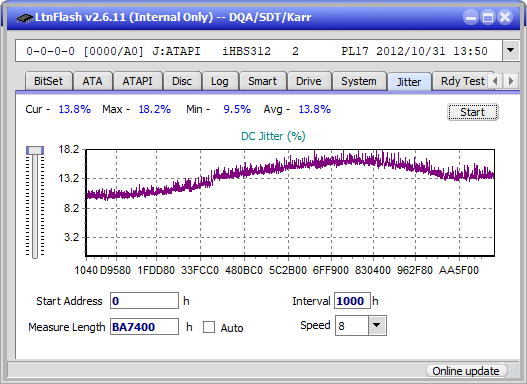Screen dimensions: 527x384
Task: Click the LtnFlash chip icon in title bar
Action: pos(25,18)
